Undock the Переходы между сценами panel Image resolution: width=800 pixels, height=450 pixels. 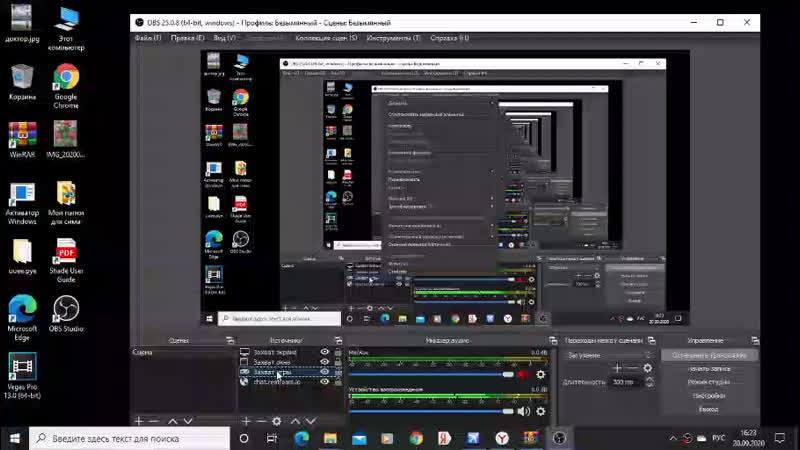coord(652,340)
